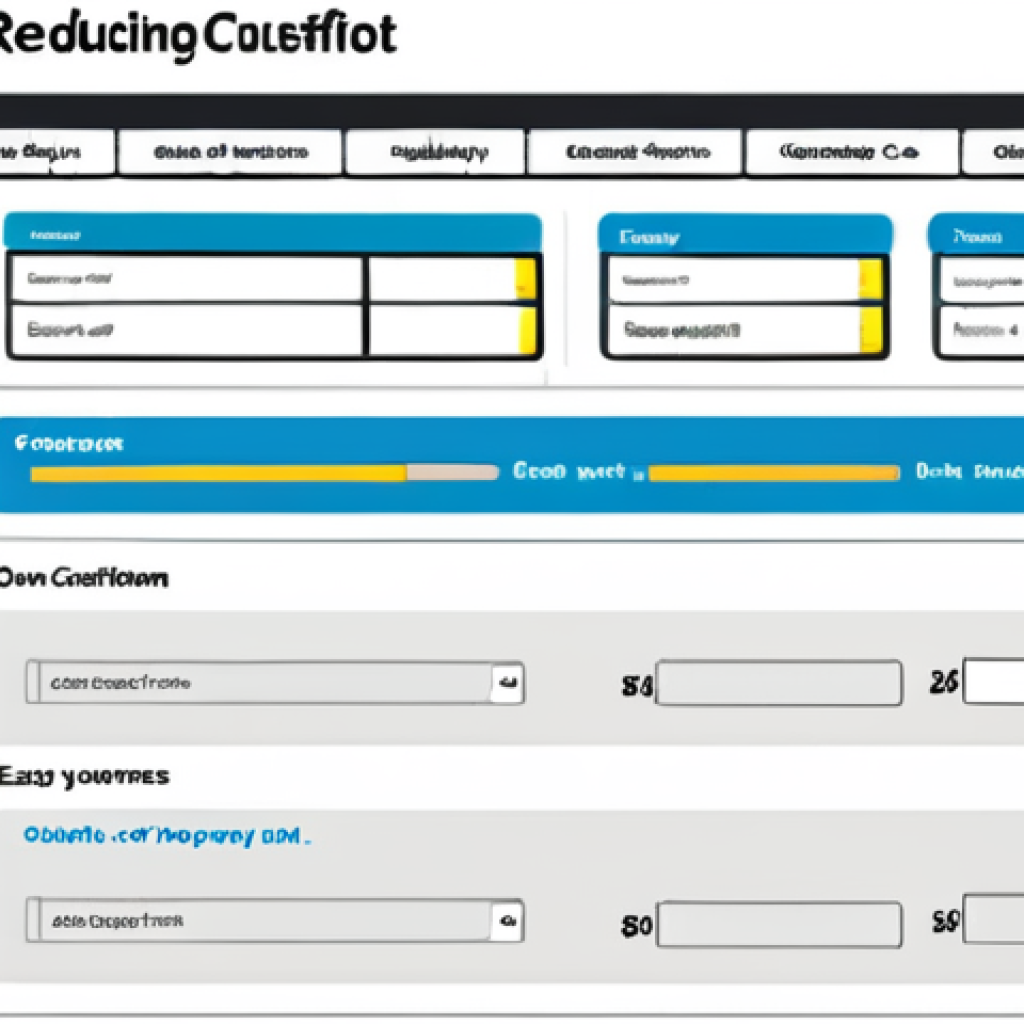This screenshot has width=1024, height=1024.
Task: Expand the lower dropdown arrow beside the $0 field
Action: pos(507,921)
